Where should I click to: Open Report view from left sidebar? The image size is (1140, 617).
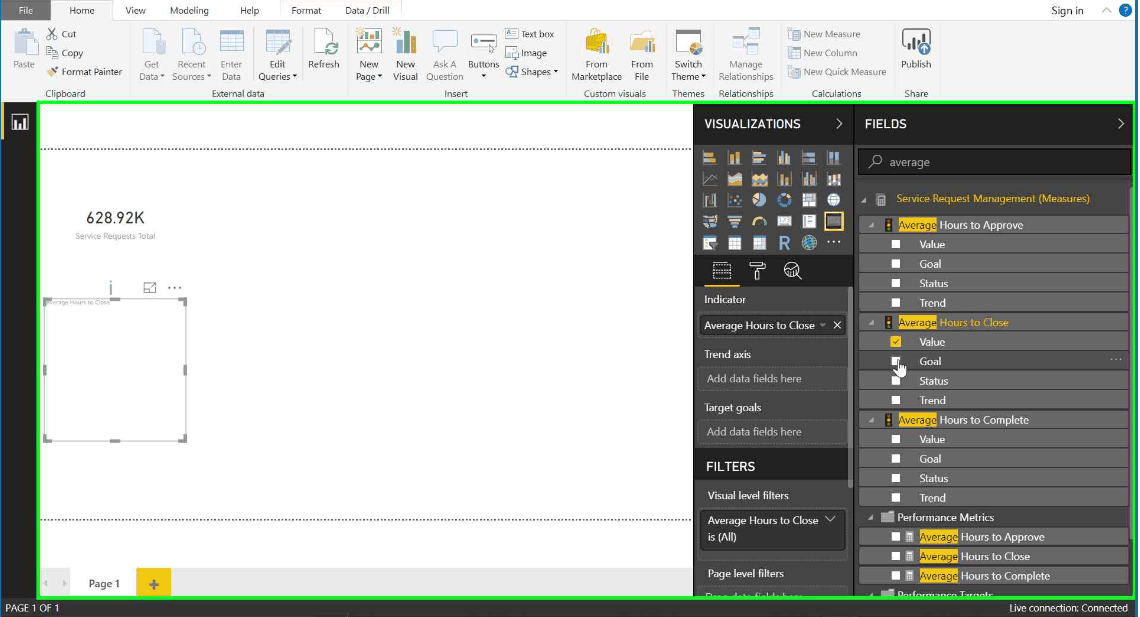point(20,122)
